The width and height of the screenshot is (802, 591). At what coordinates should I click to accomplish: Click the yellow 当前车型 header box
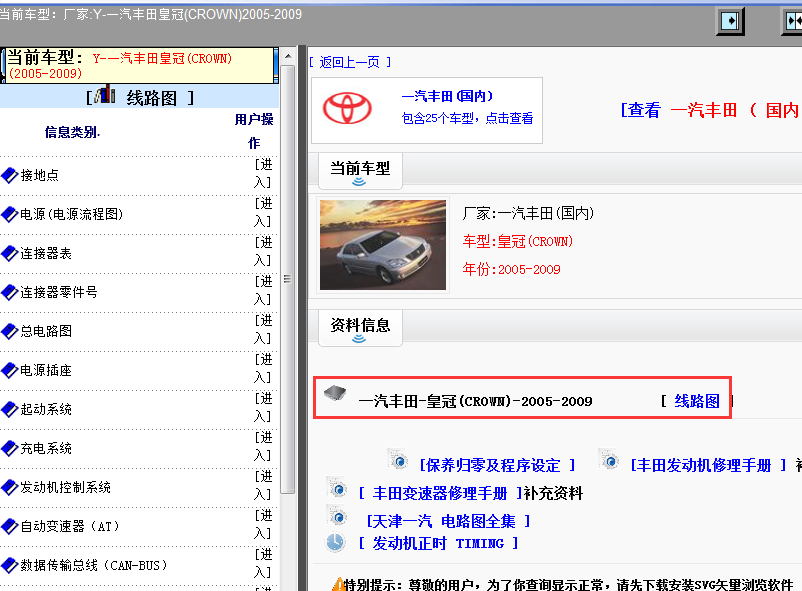pyautogui.click(x=139, y=65)
